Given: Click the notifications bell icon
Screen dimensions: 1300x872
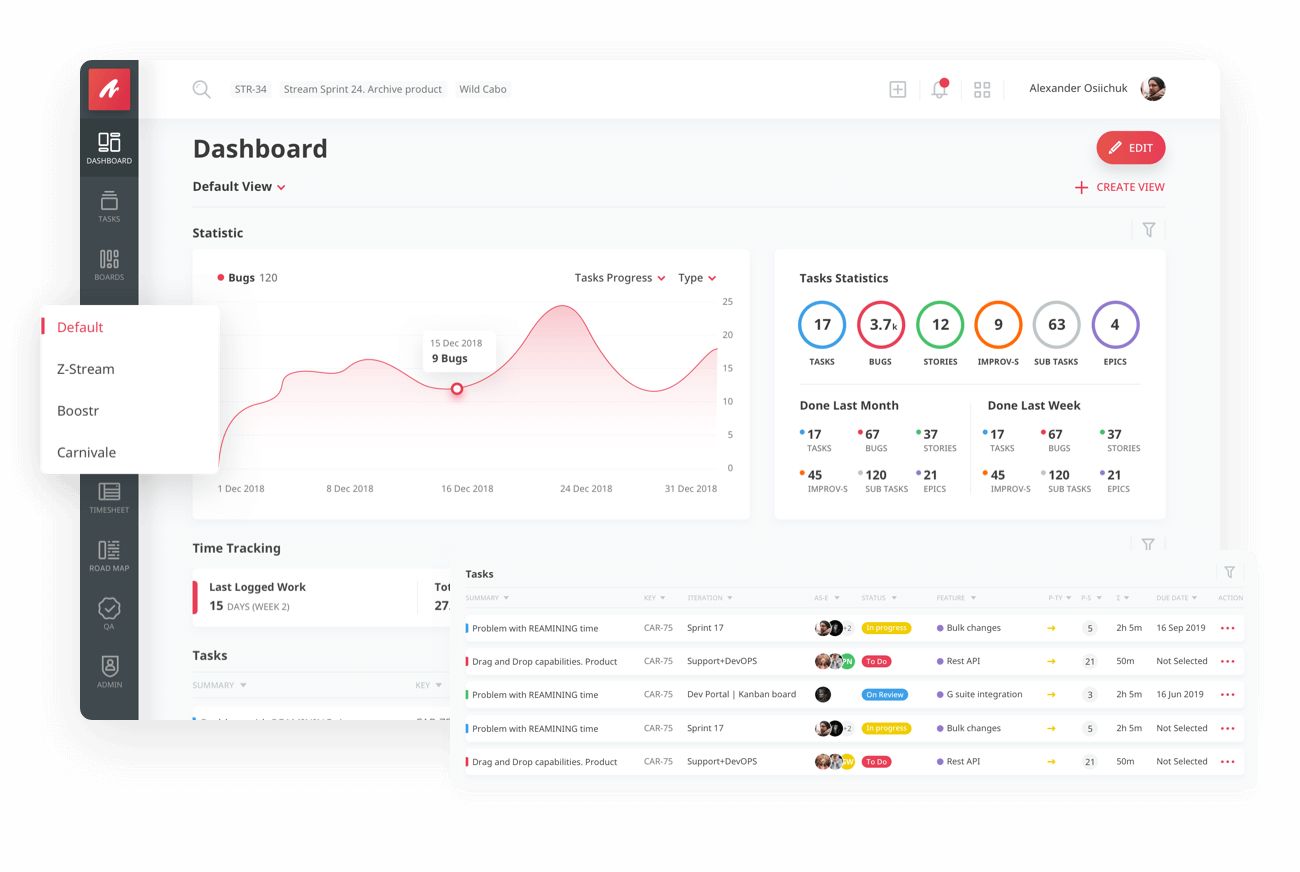Looking at the screenshot, I should pos(938,89).
